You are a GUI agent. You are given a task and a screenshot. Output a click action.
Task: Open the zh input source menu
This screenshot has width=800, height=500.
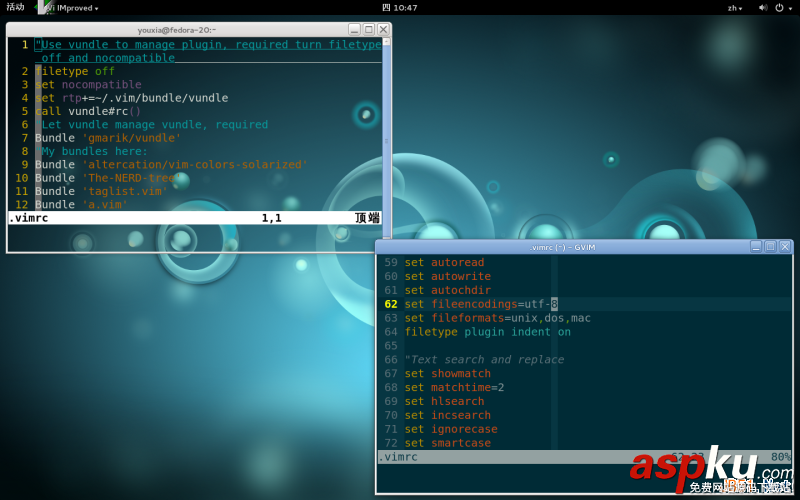click(735, 8)
